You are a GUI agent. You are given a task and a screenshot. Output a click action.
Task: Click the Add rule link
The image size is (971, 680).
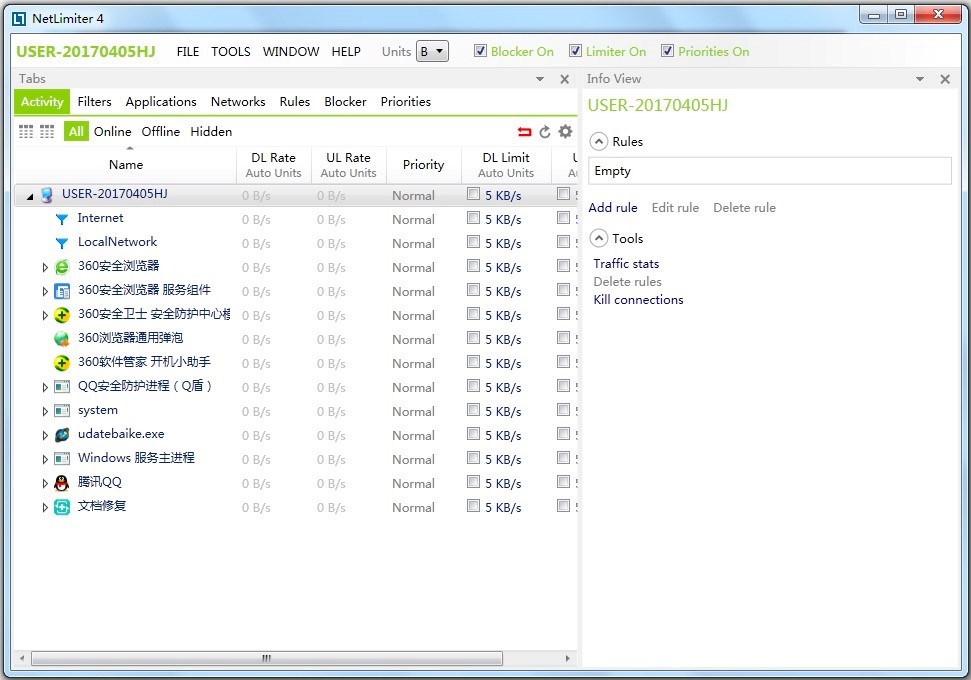pyautogui.click(x=613, y=207)
